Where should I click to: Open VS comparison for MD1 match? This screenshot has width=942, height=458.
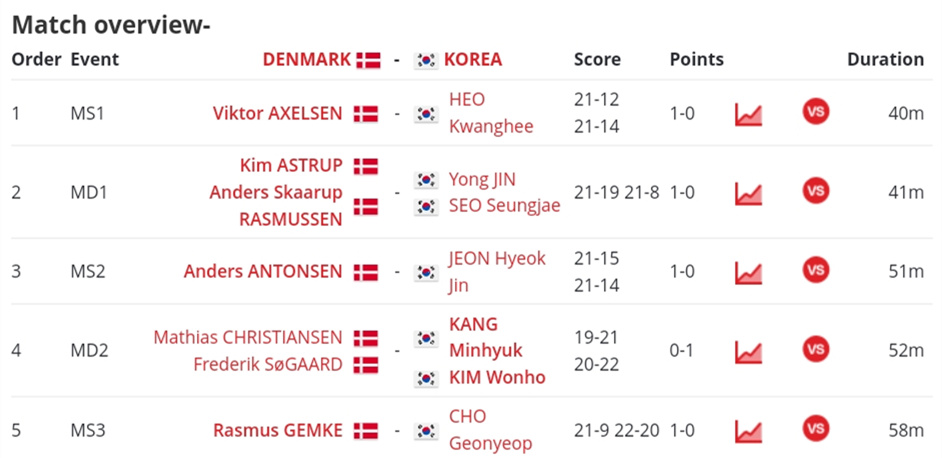click(x=815, y=191)
